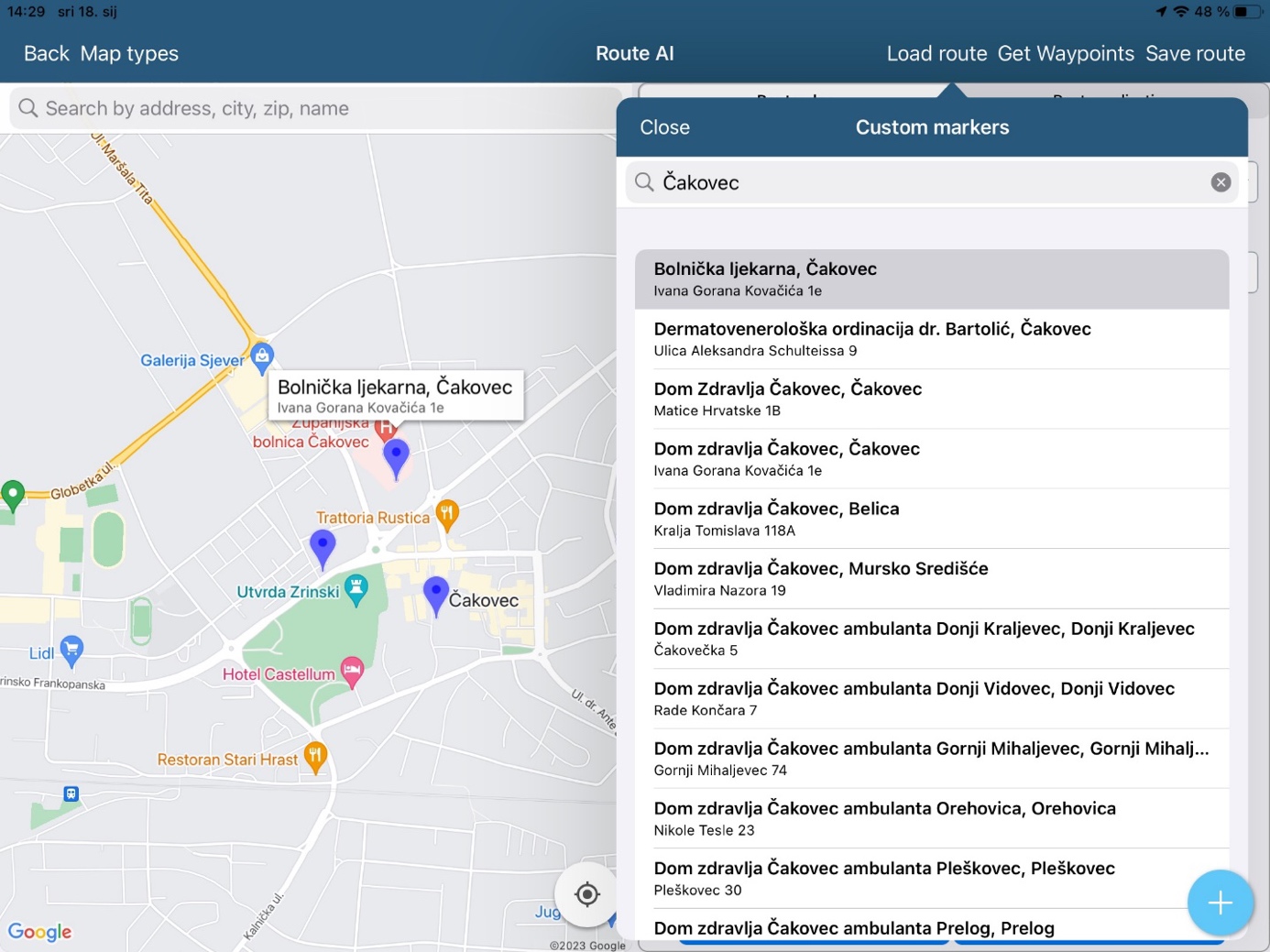Focus the address search field
The image size is (1270, 952).
coord(312,108)
